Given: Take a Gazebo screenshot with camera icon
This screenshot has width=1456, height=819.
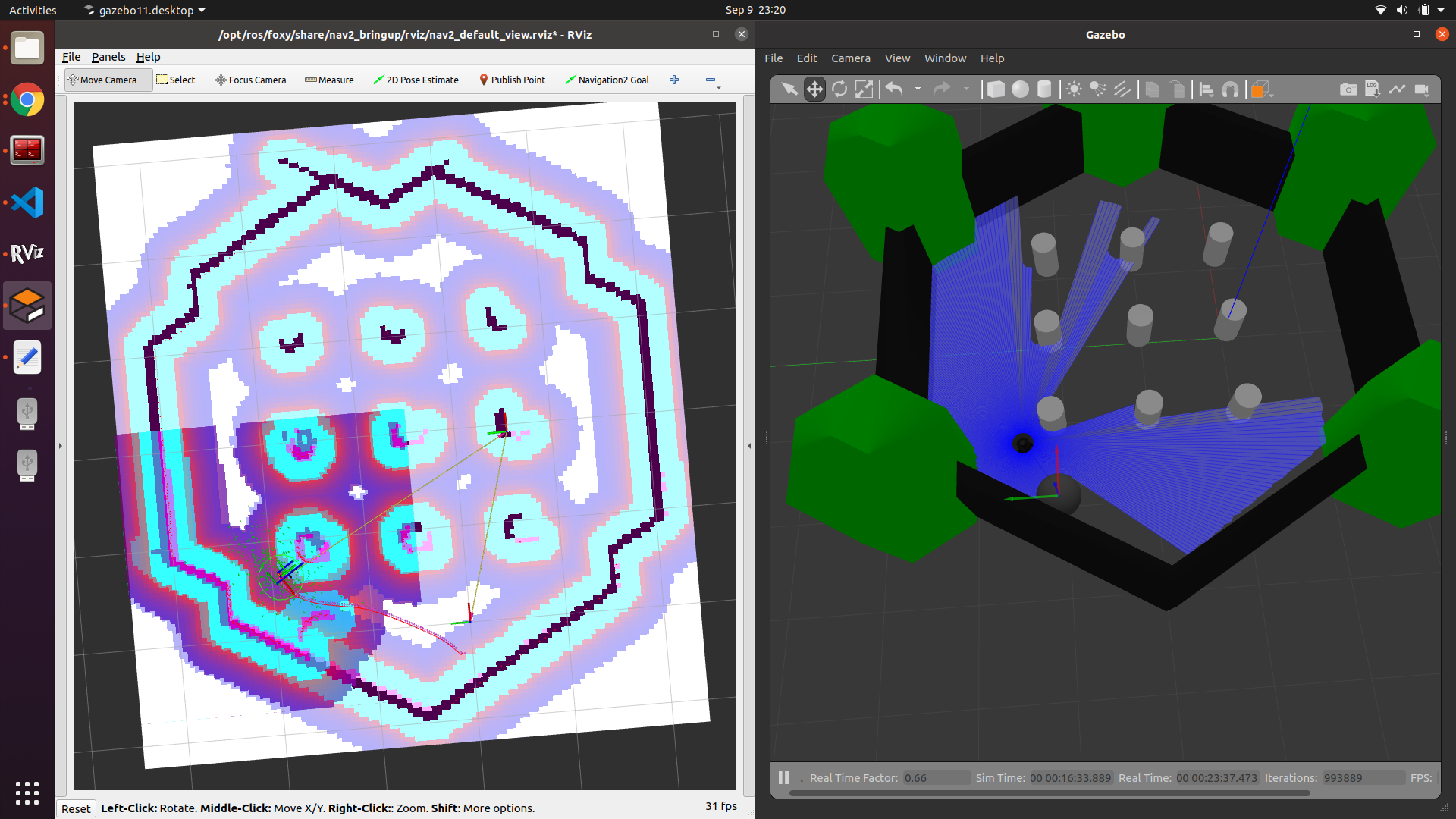Looking at the screenshot, I should click(x=1348, y=89).
